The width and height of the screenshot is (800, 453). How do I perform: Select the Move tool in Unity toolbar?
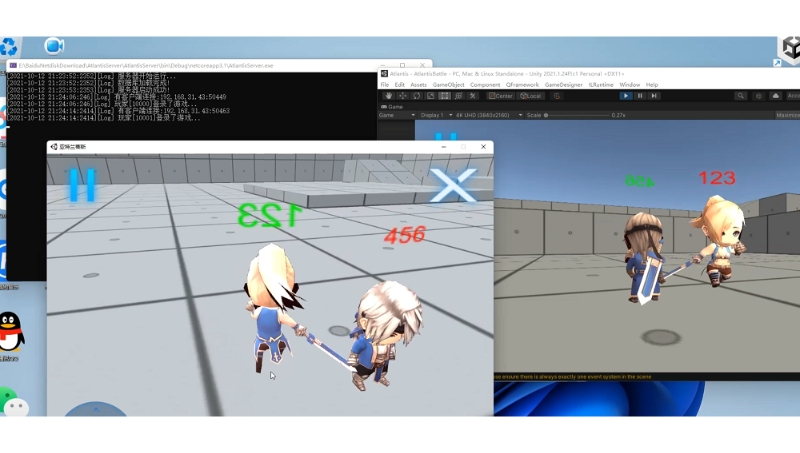[x=403, y=96]
